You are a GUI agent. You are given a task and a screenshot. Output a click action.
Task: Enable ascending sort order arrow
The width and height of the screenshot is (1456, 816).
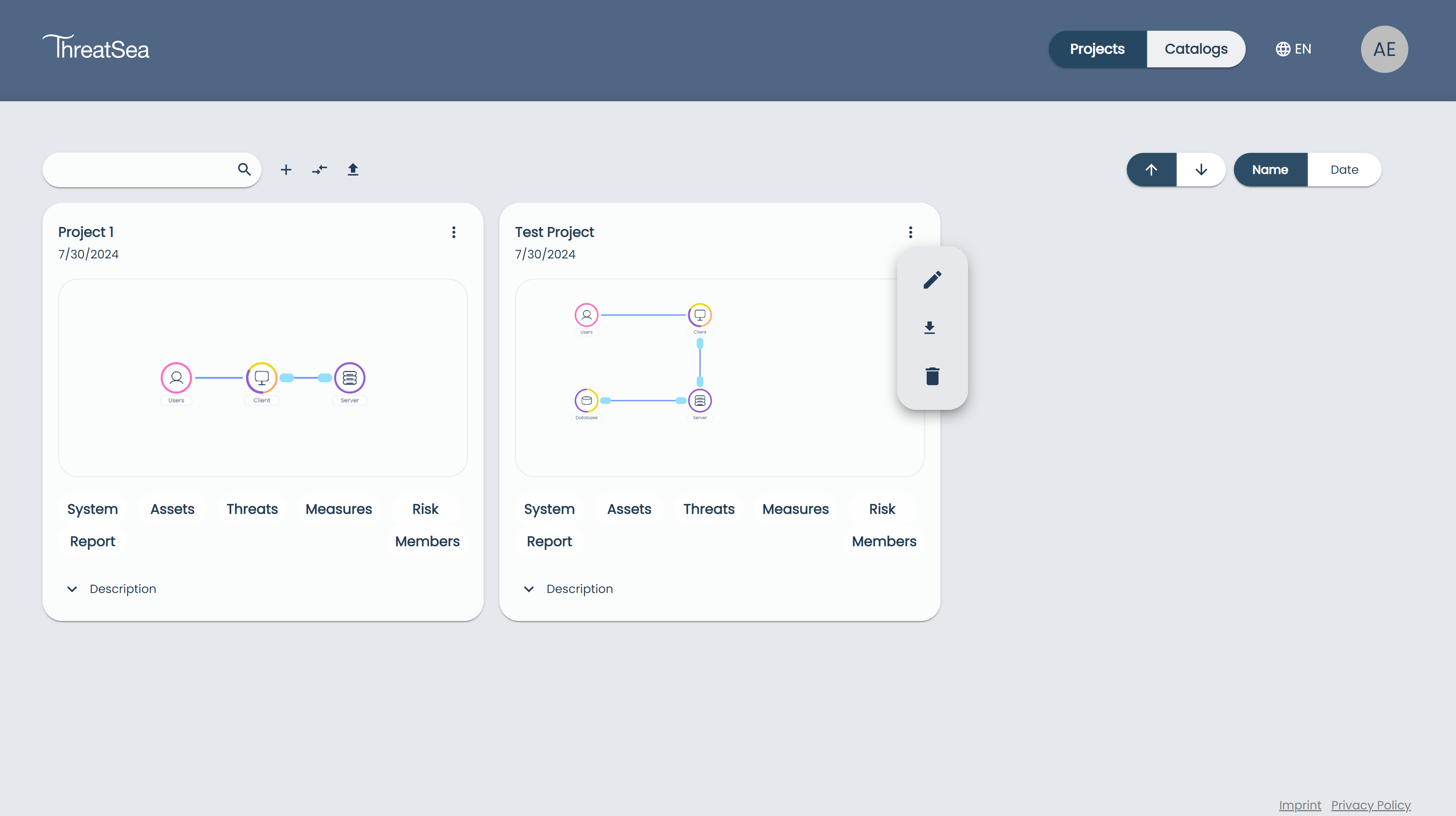[1151, 170]
